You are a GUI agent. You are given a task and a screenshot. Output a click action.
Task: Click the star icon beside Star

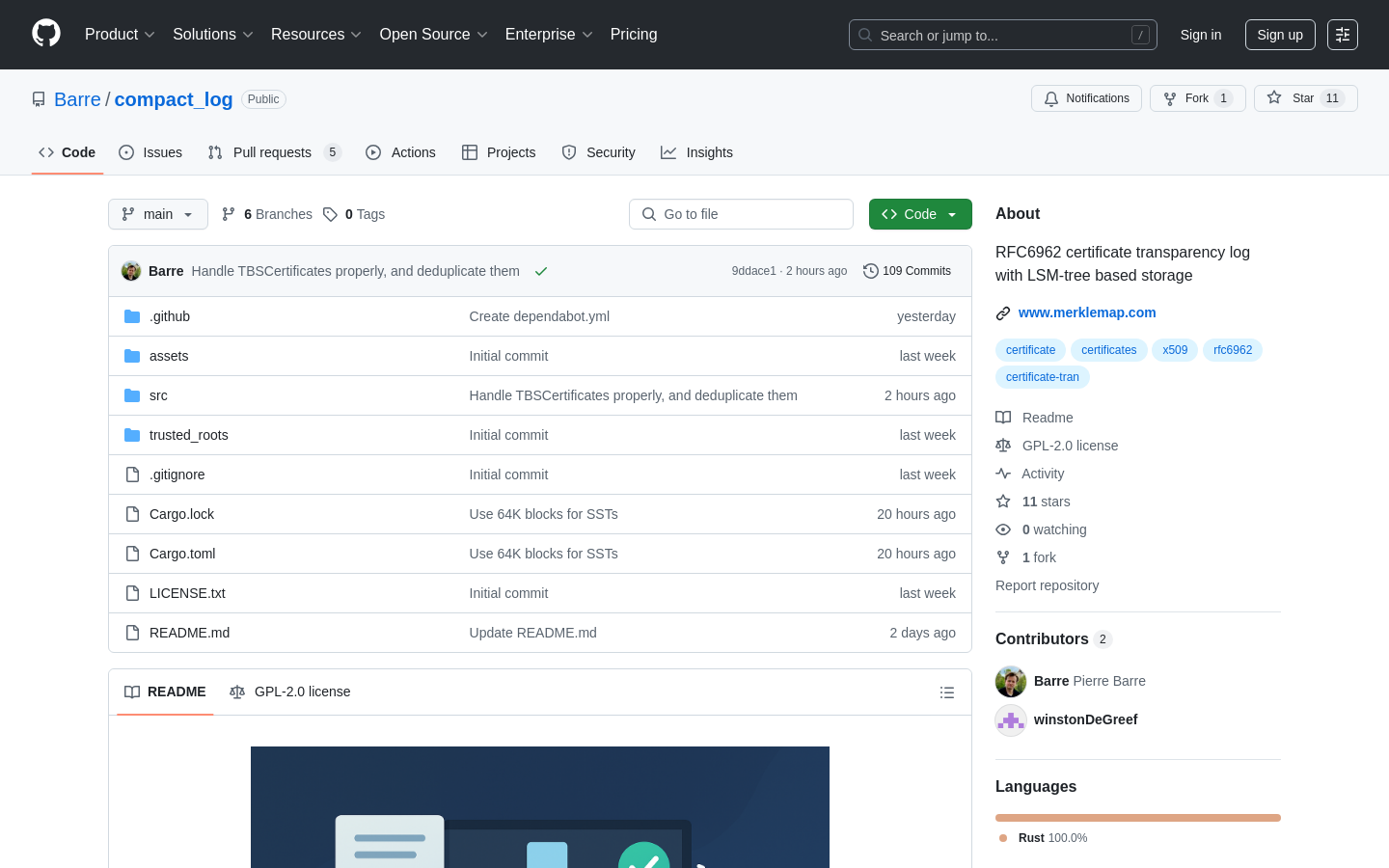click(1274, 98)
